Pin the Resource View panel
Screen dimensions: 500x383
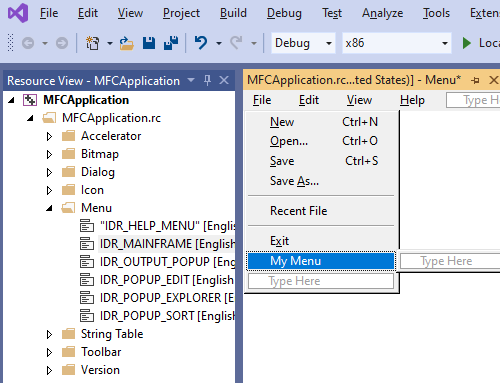pyautogui.click(x=207, y=80)
